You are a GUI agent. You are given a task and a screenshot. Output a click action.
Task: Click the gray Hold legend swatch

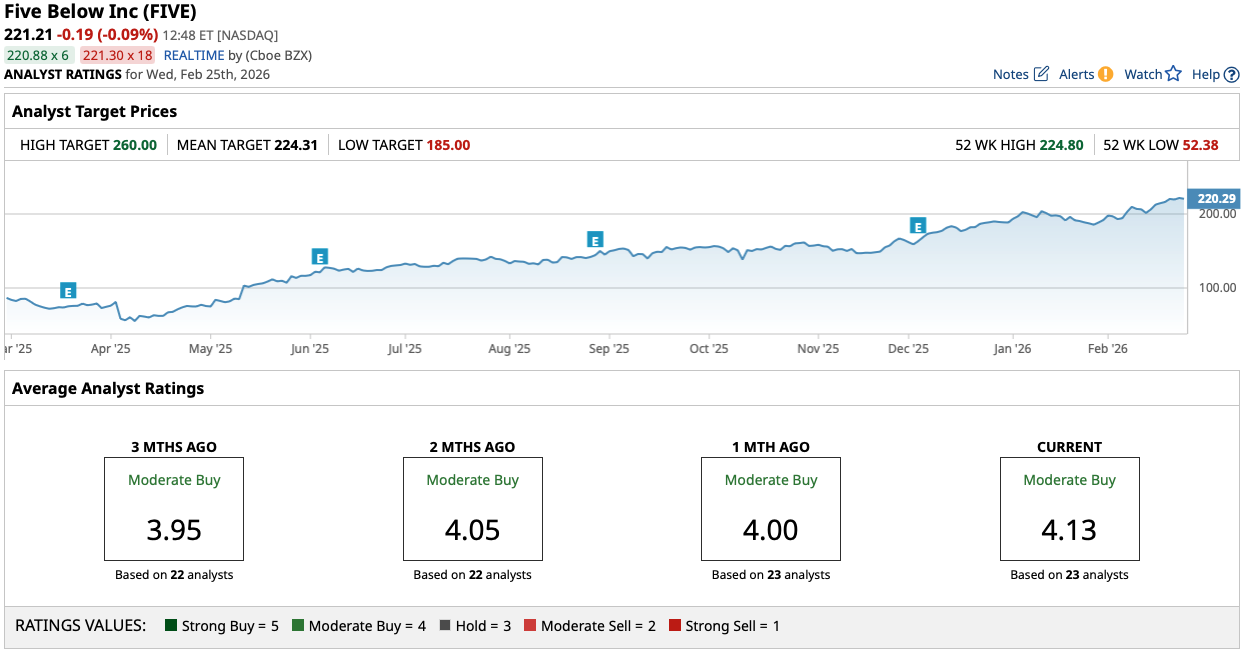pyautogui.click(x=445, y=626)
